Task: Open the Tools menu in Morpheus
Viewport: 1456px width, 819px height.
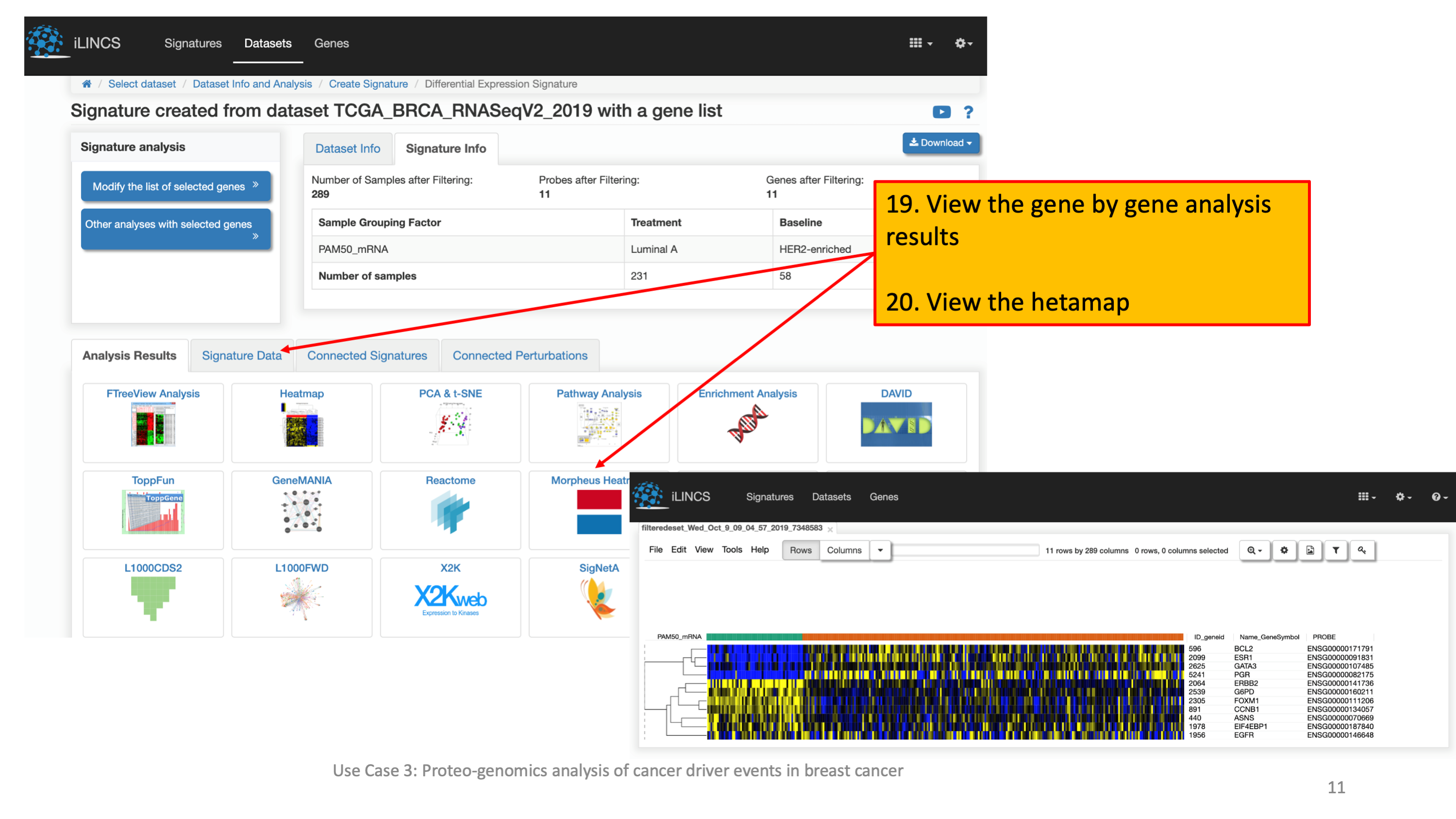Action: (731, 550)
